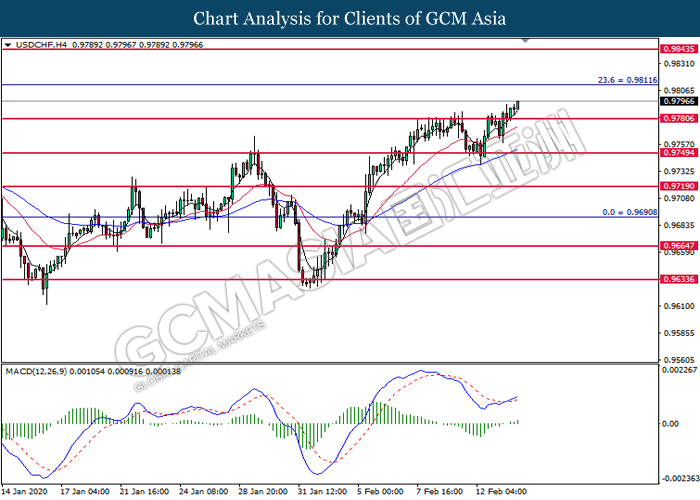Click the 14 Jan 2020 date label

(x=26, y=492)
